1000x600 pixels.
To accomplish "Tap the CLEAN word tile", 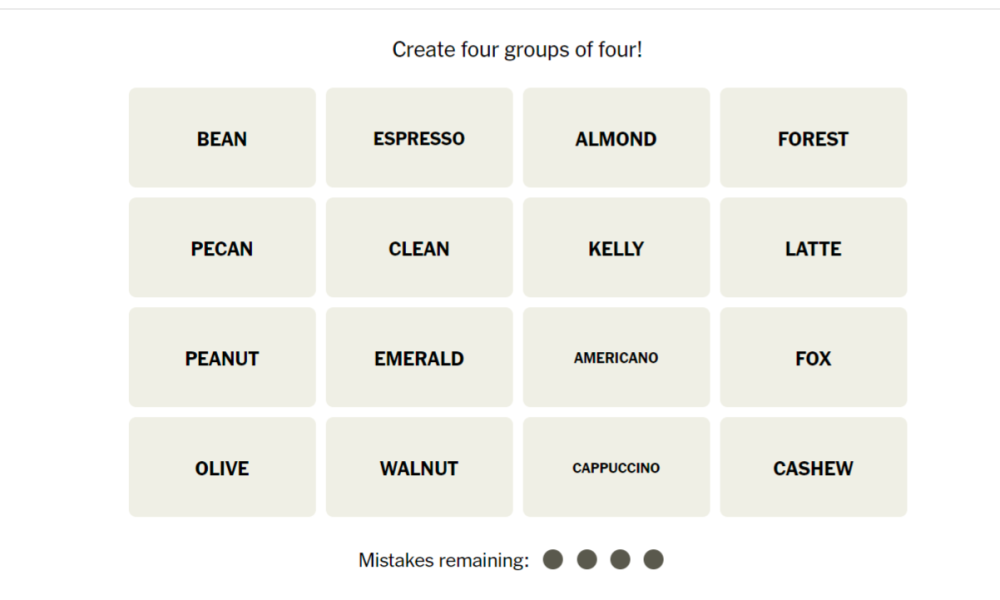I will pyautogui.click(x=419, y=248).
